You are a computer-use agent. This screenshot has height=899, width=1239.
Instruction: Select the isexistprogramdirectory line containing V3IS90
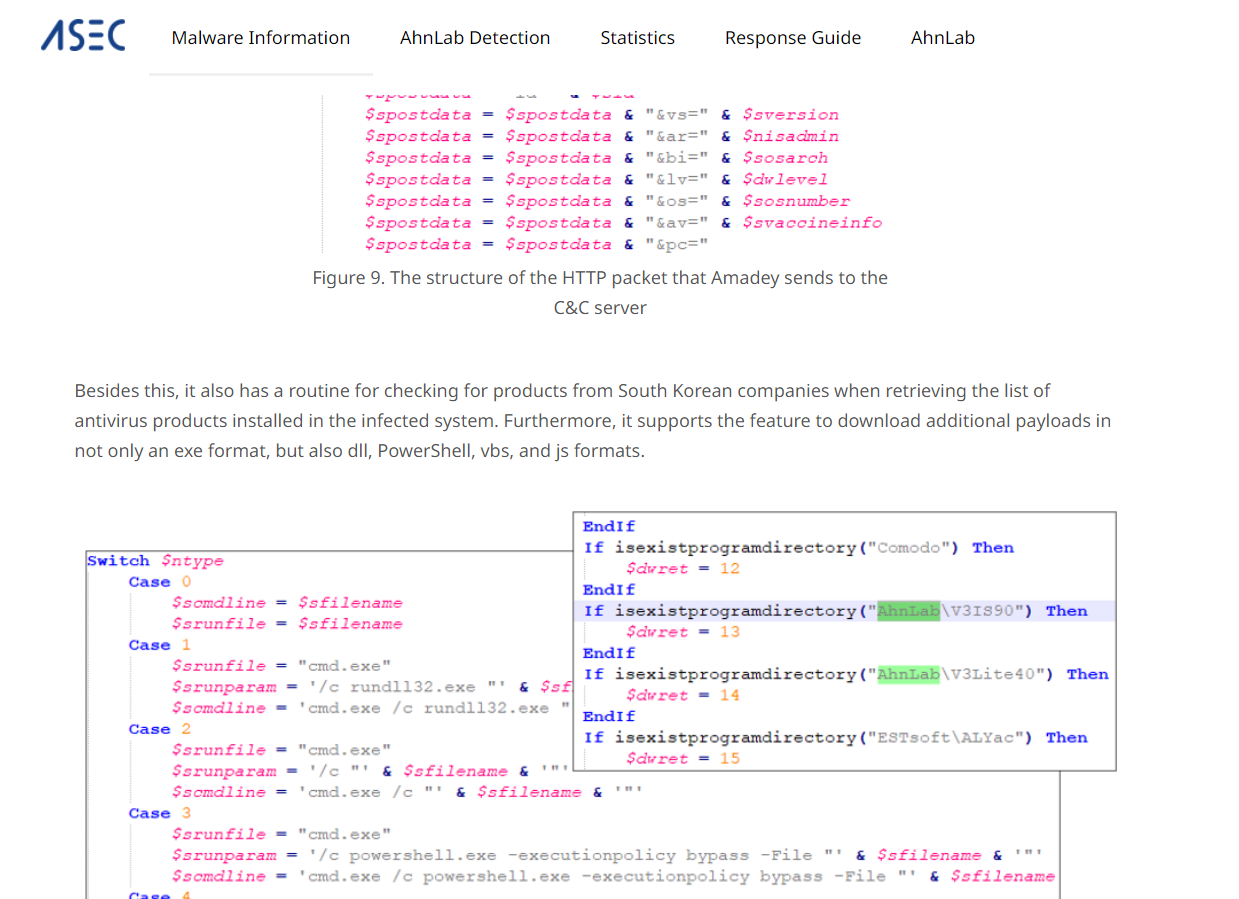(x=836, y=611)
